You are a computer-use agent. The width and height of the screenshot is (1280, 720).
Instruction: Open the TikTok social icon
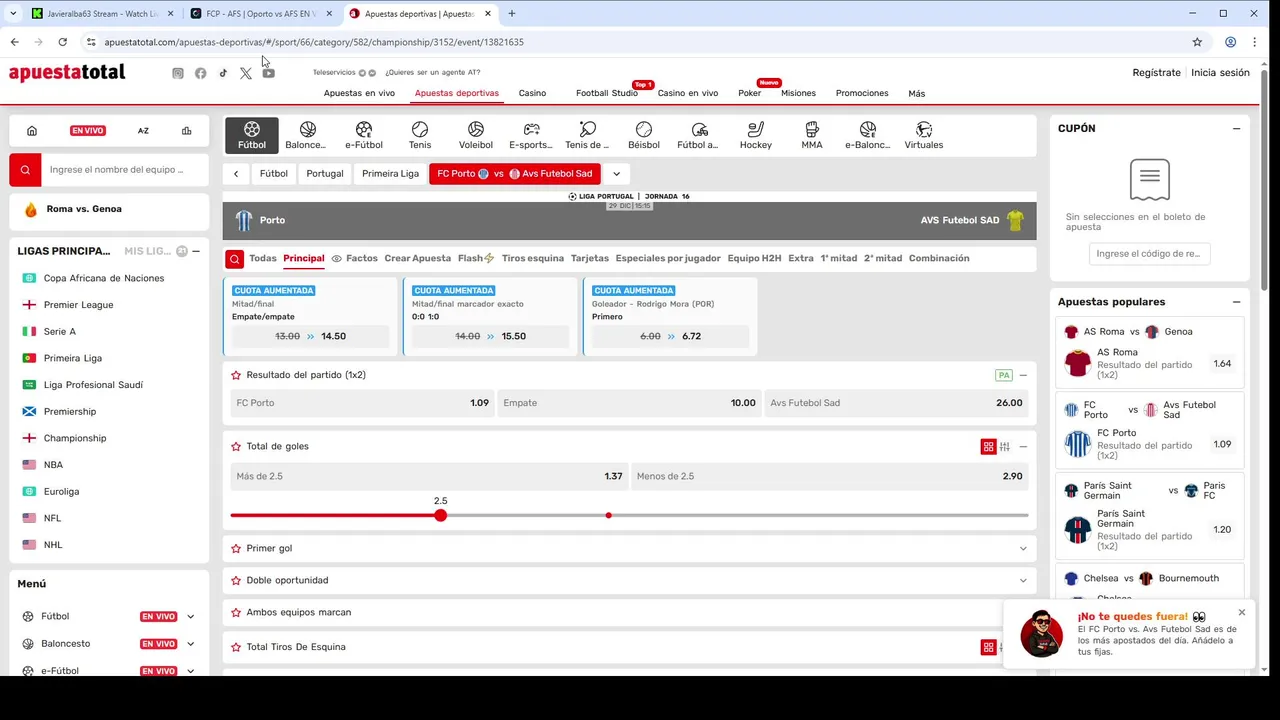223,73
